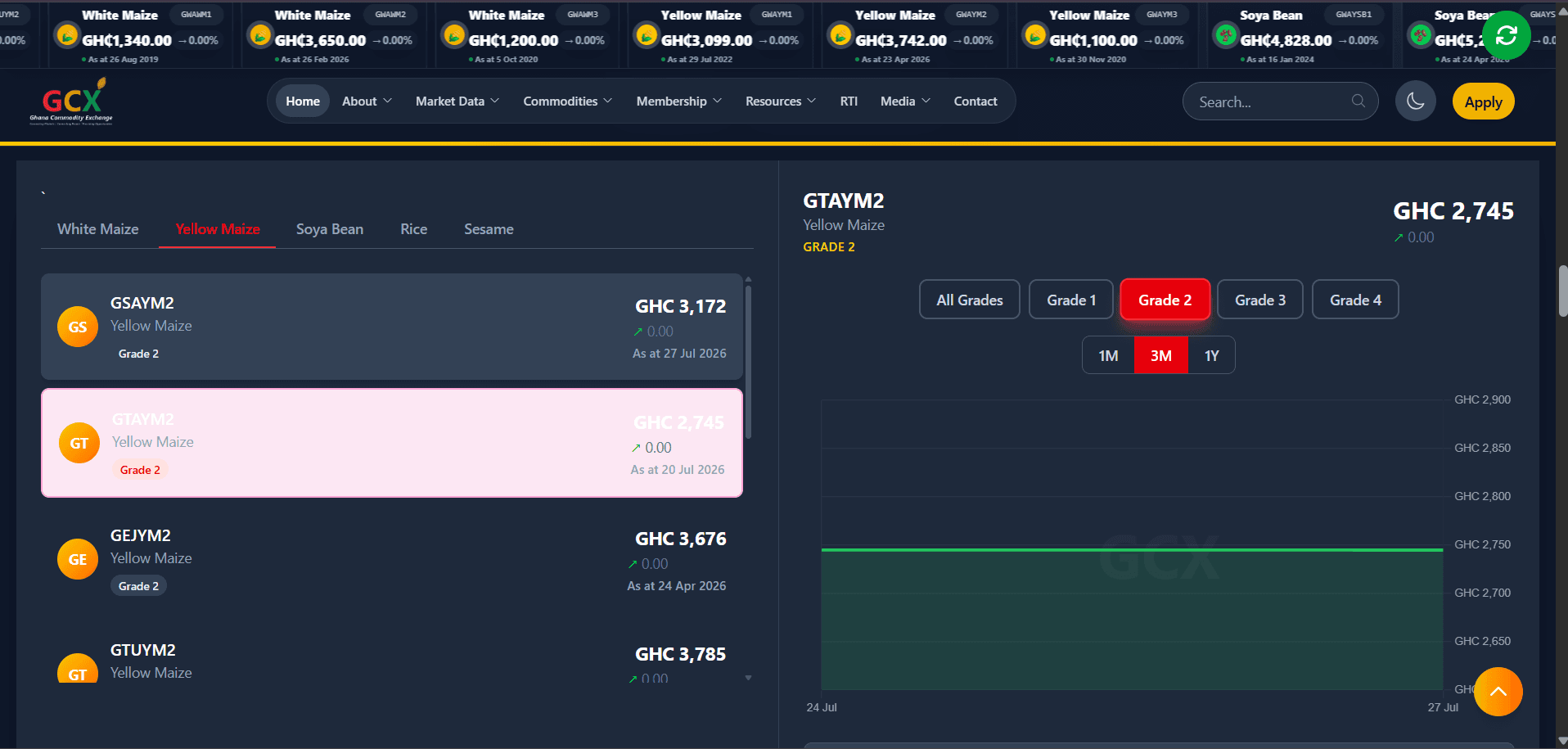Click the yellow Apply button
Image resolution: width=1568 pixels, height=749 pixels.
[x=1483, y=102]
